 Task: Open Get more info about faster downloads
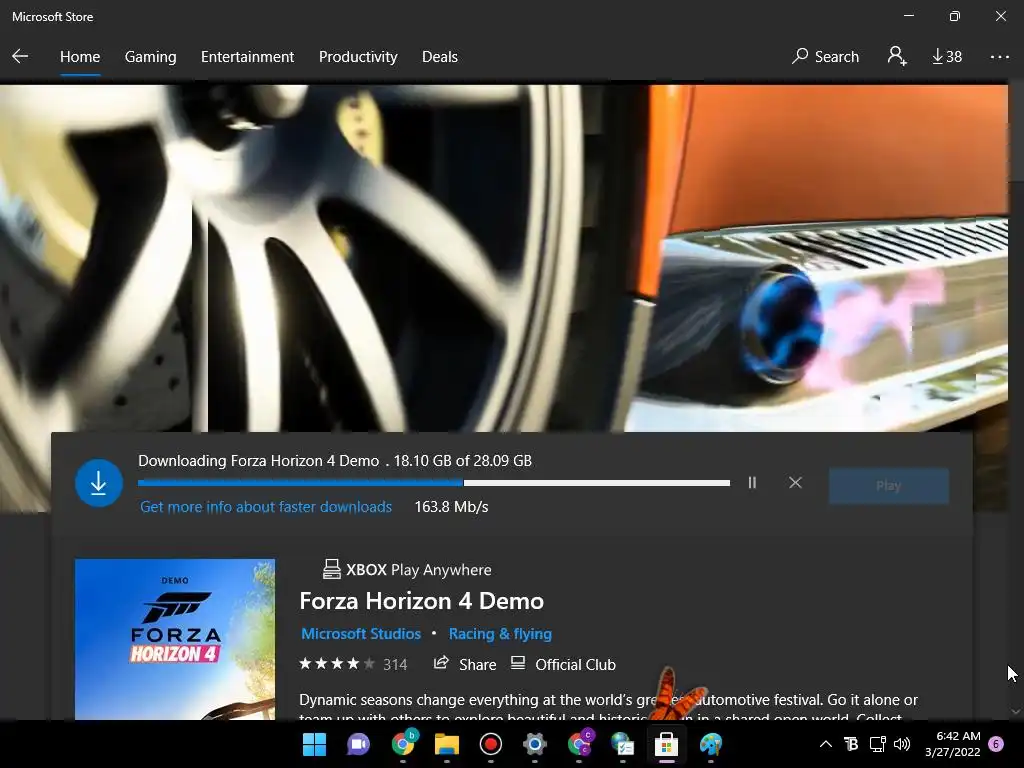[266, 507]
